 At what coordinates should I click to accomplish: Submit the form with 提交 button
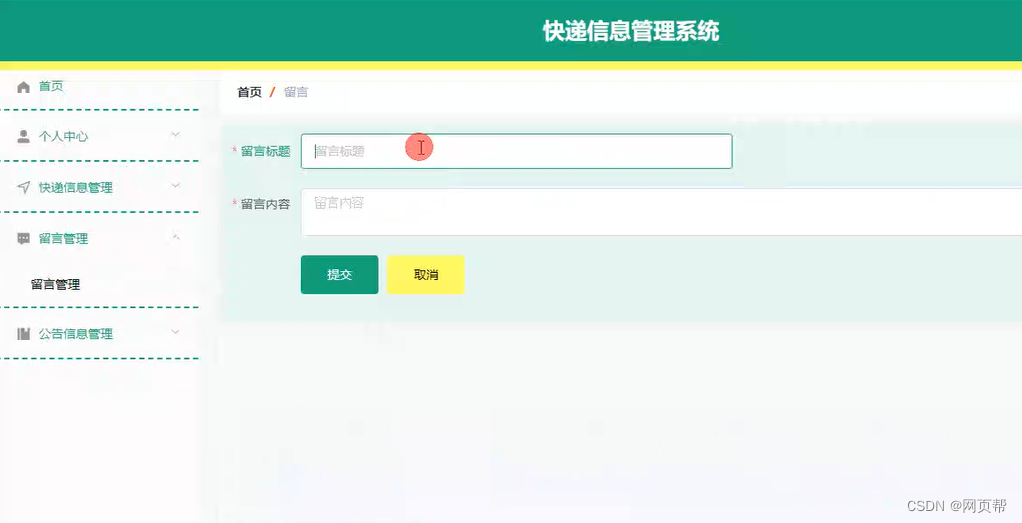[340, 275]
